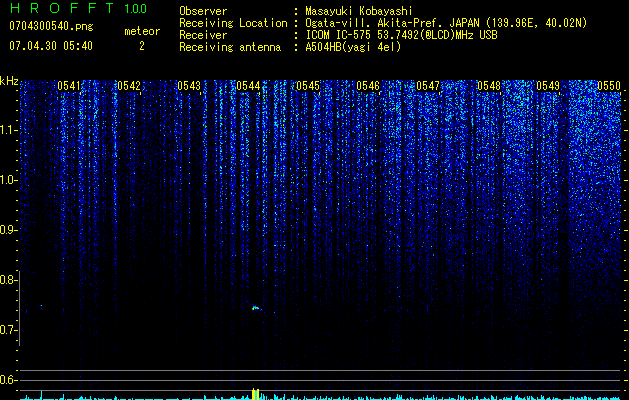The height and width of the screenshot is (400, 629).
Task: Click observer name Masayuki Kobayashi
Action: (x=359, y=11)
